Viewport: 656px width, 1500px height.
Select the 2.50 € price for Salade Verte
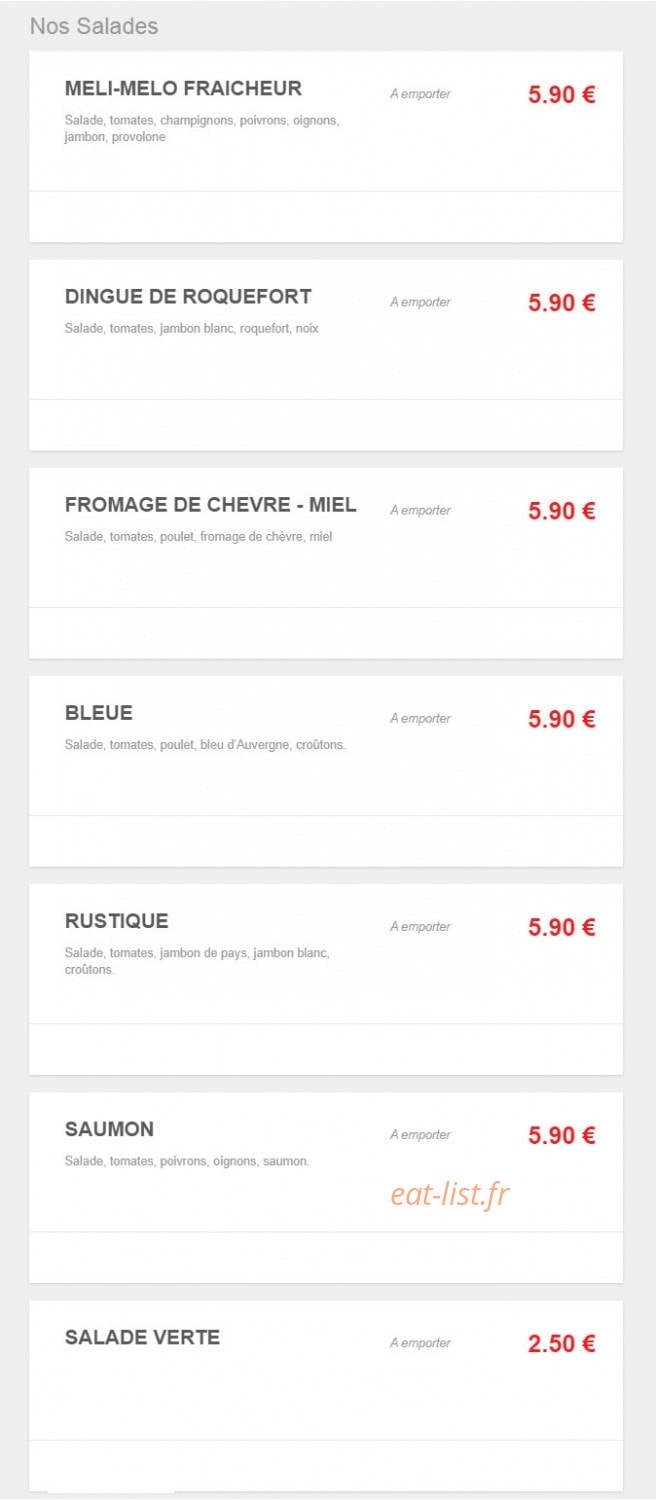pos(562,1343)
